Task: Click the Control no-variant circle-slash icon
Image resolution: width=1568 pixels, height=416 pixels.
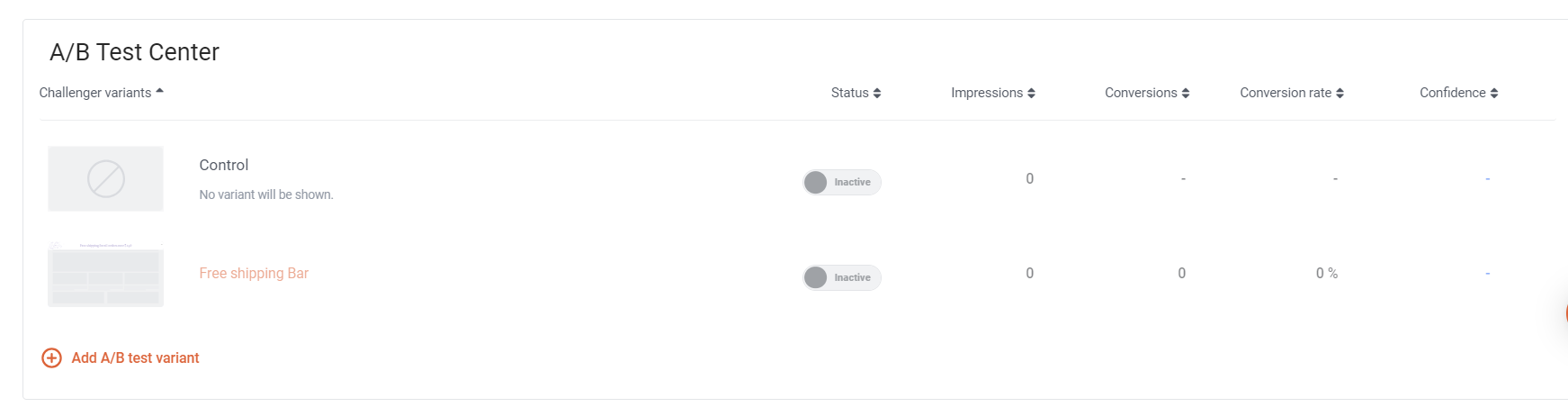Action: coord(106,179)
